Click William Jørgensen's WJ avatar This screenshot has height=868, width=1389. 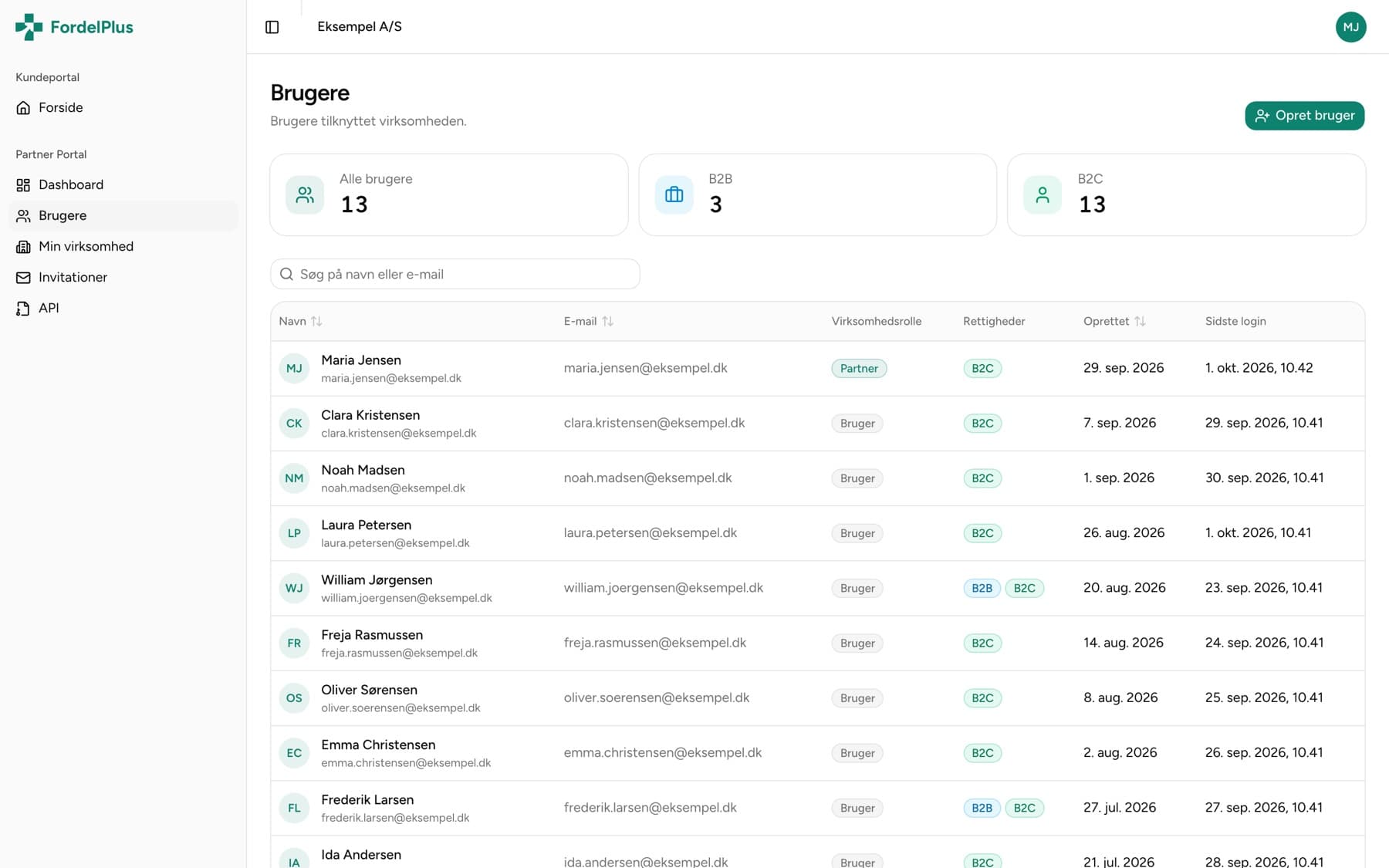coord(294,588)
